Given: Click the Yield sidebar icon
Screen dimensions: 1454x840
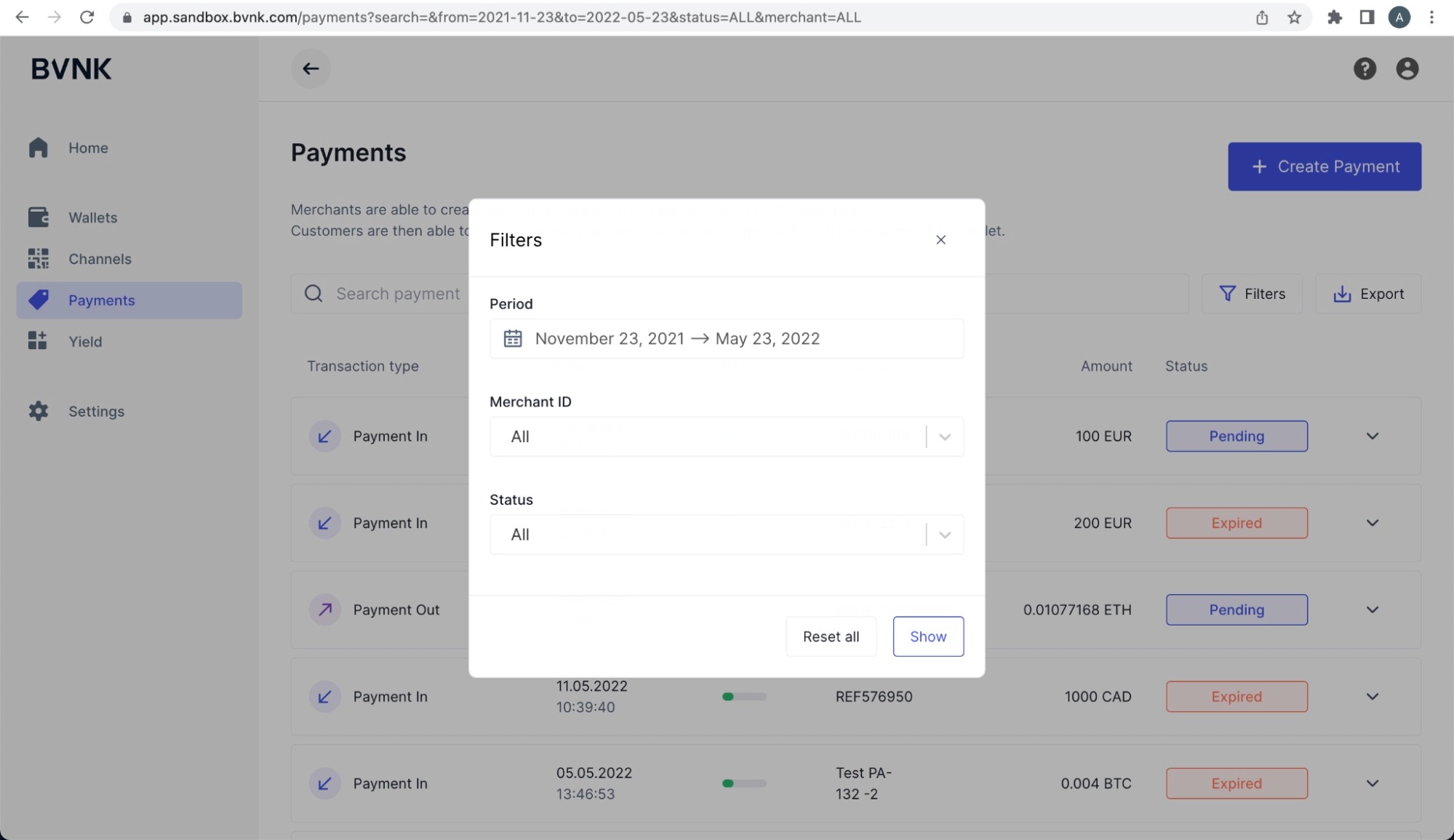Looking at the screenshot, I should pos(39,341).
